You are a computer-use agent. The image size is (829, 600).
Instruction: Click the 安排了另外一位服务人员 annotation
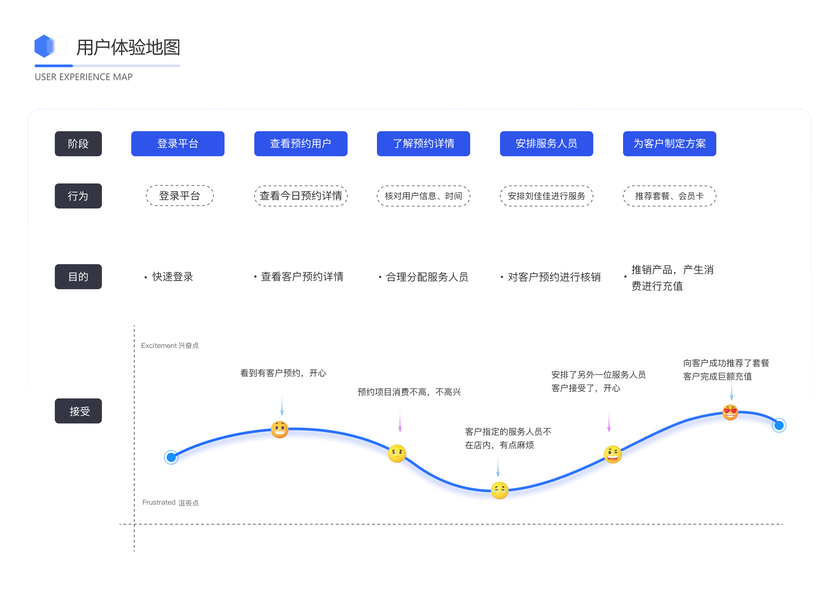point(598,381)
